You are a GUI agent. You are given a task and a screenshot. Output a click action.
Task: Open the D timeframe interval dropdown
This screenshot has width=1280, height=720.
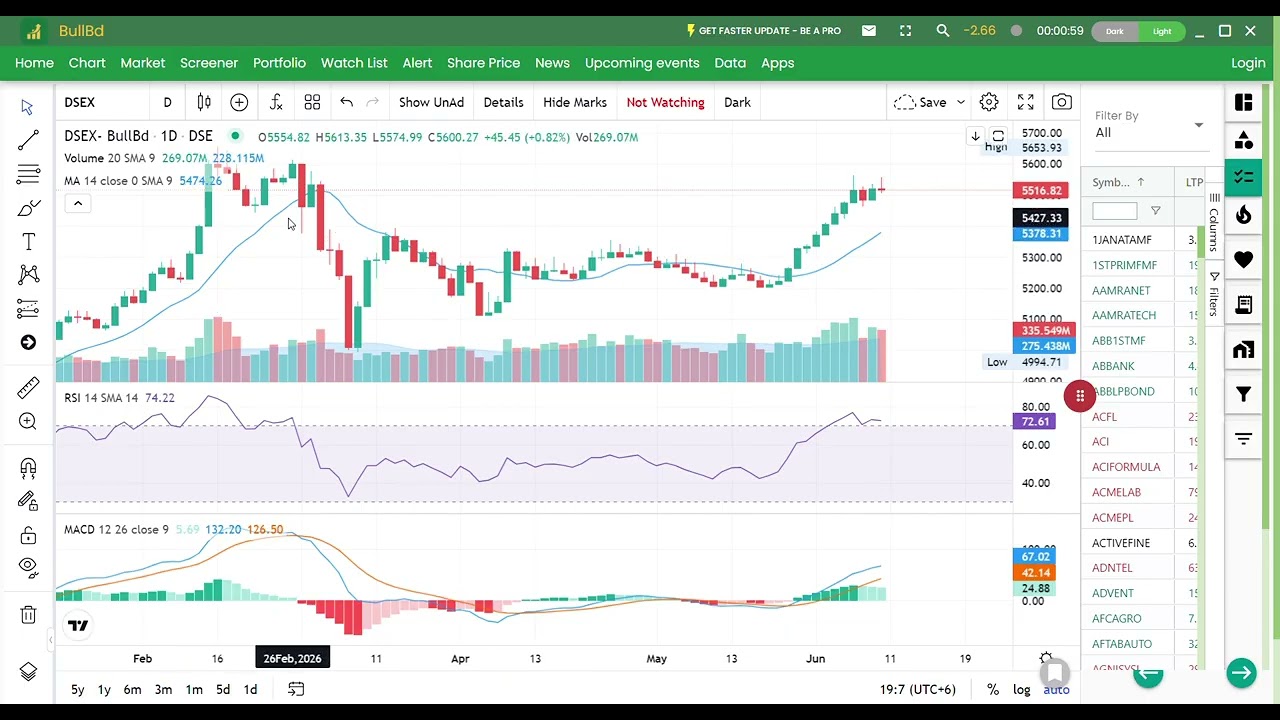(167, 102)
